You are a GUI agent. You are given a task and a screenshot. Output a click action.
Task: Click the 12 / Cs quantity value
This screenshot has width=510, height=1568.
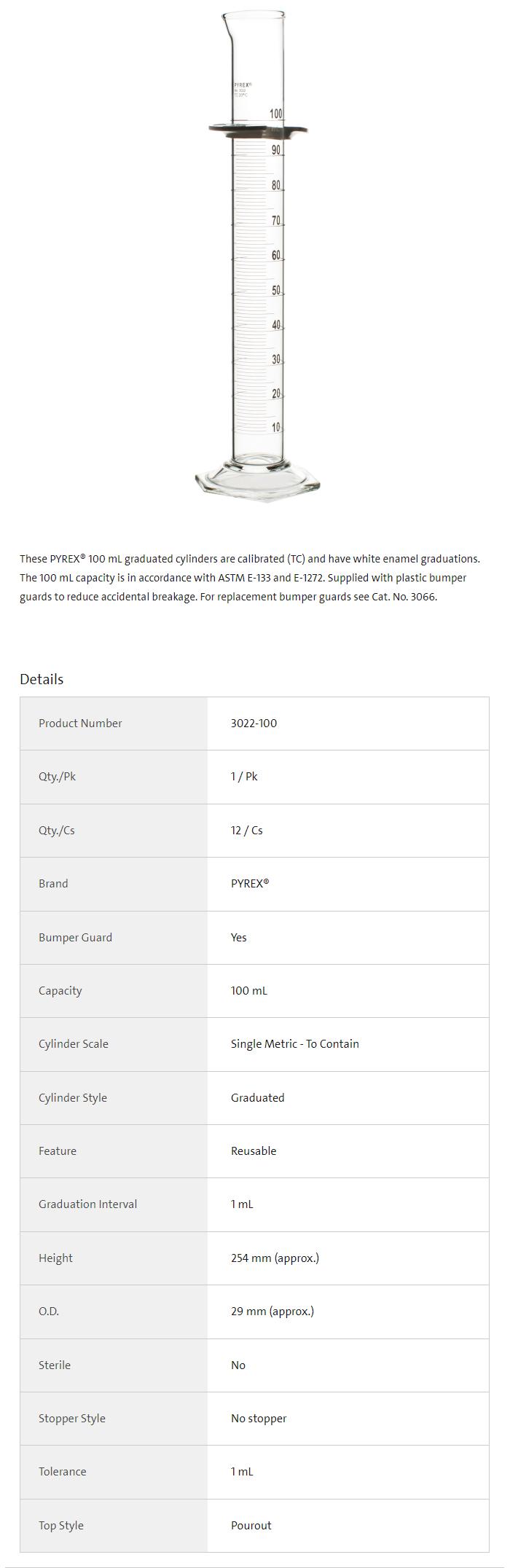(x=246, y=830)
